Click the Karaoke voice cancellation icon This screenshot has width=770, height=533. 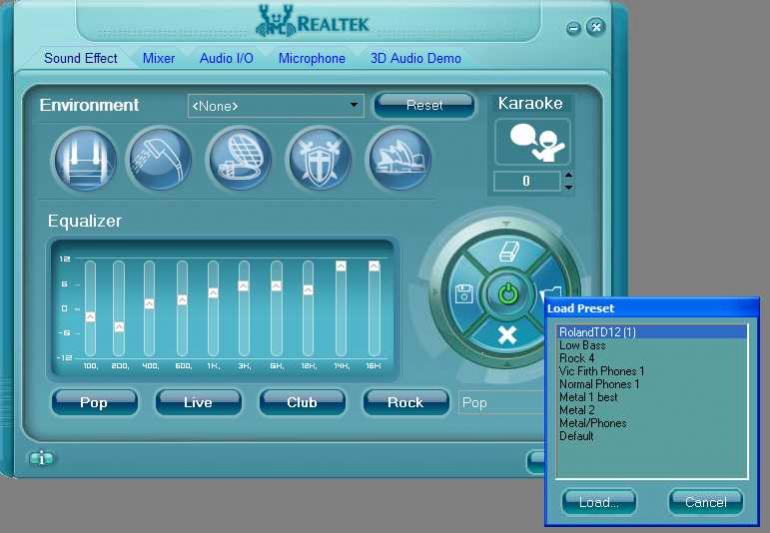coord(533,141)
